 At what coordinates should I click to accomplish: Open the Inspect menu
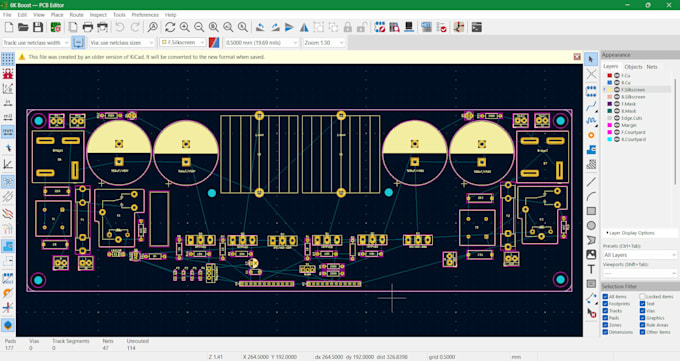coord(98,15)
